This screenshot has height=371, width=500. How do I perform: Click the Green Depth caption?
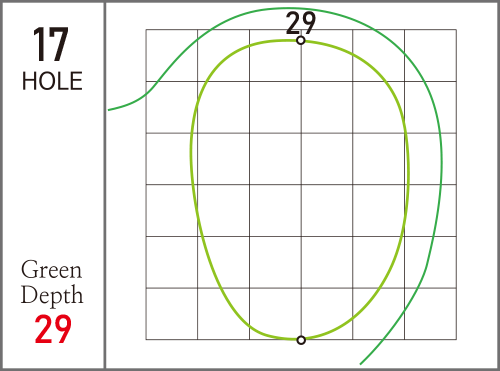52,282
